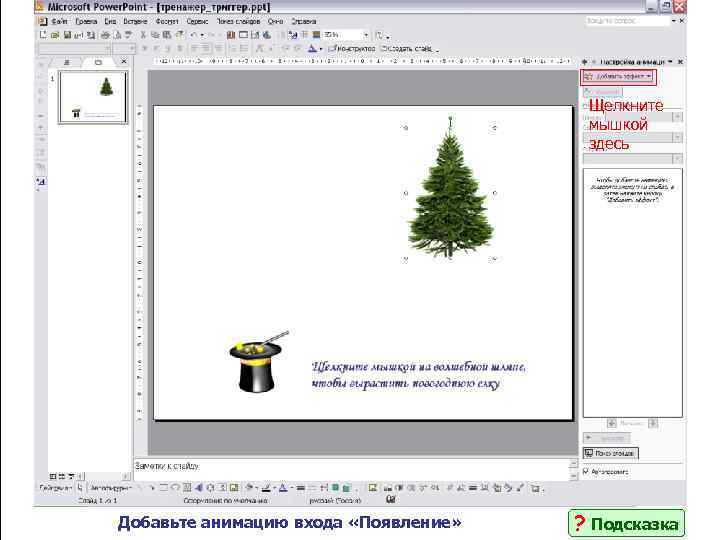Select the slide 1 thumbnail
Screen dimensions: 720x540
click(x=93, y=97)
